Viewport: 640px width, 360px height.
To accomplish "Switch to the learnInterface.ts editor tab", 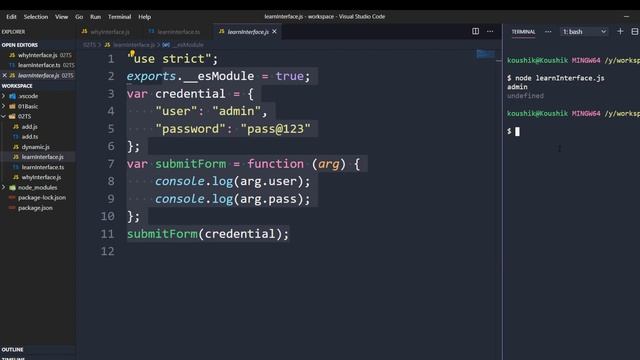I will (175, 32).
